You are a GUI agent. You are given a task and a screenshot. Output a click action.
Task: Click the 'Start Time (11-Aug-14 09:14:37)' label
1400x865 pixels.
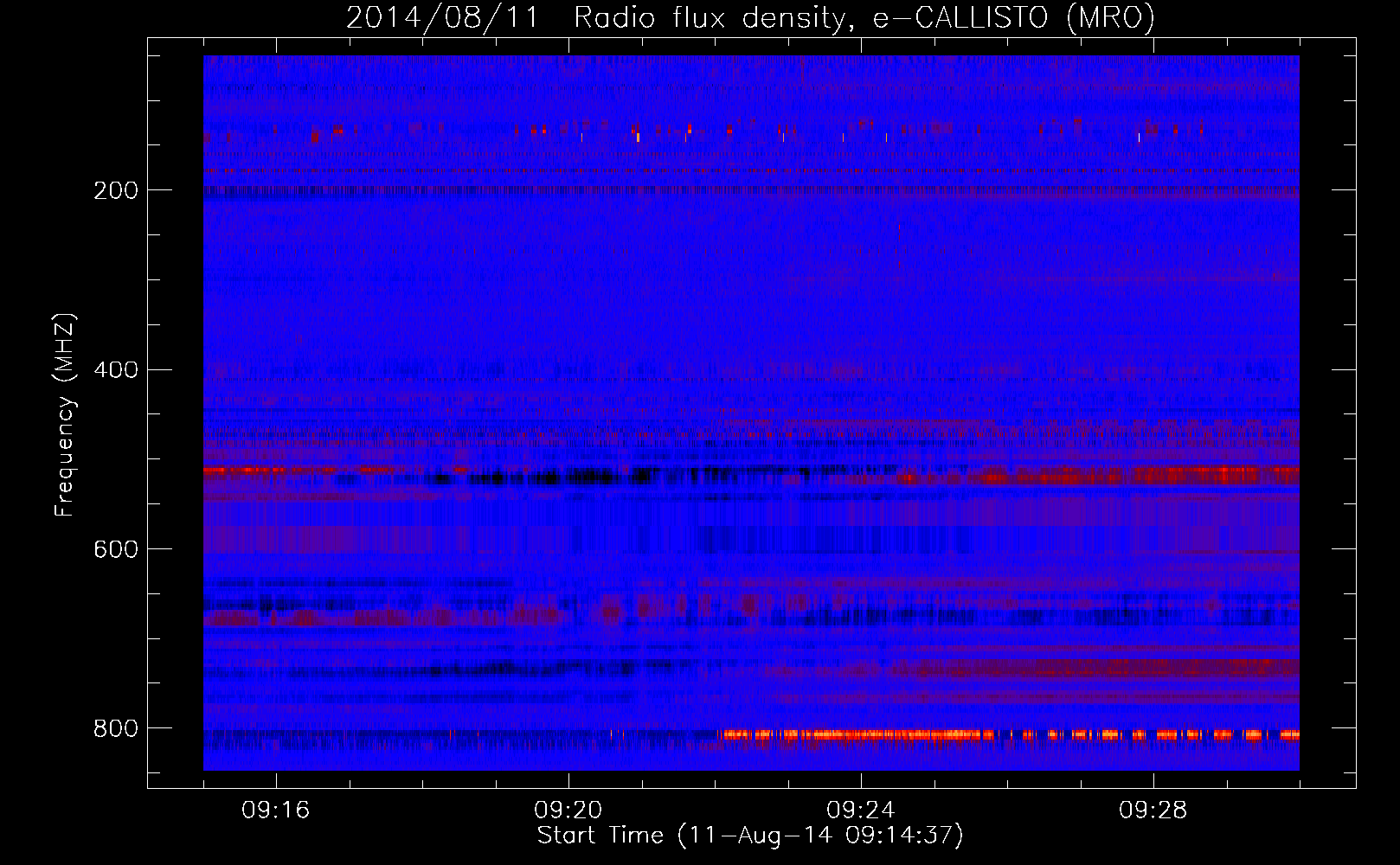(750, 836)
